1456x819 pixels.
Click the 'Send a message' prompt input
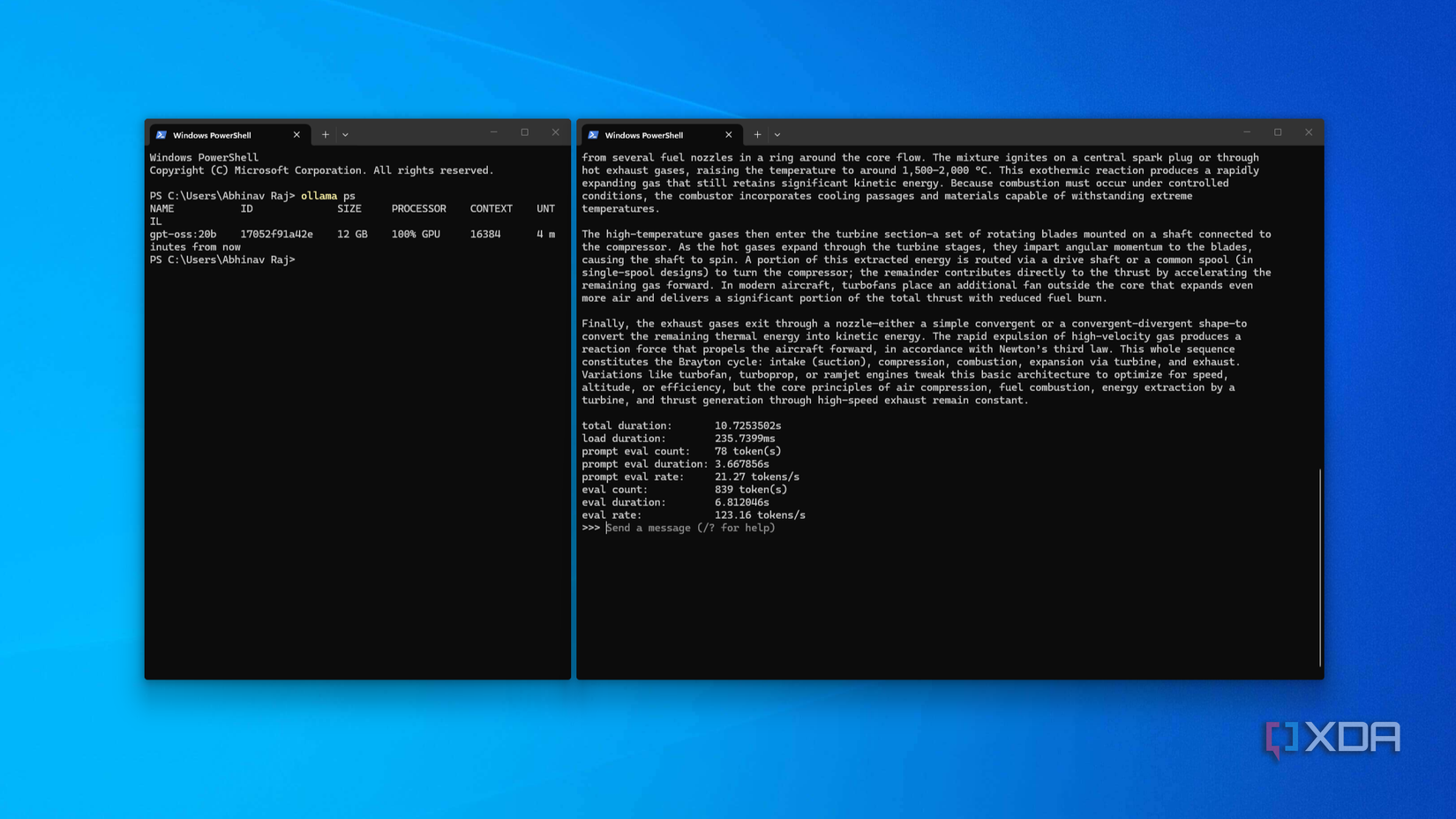coord(691,528)
